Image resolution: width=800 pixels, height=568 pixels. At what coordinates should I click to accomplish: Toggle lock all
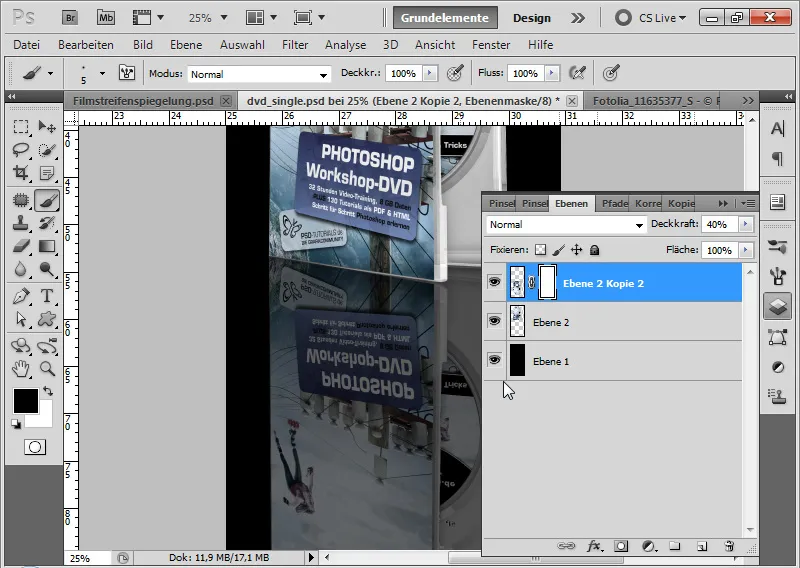594,250
